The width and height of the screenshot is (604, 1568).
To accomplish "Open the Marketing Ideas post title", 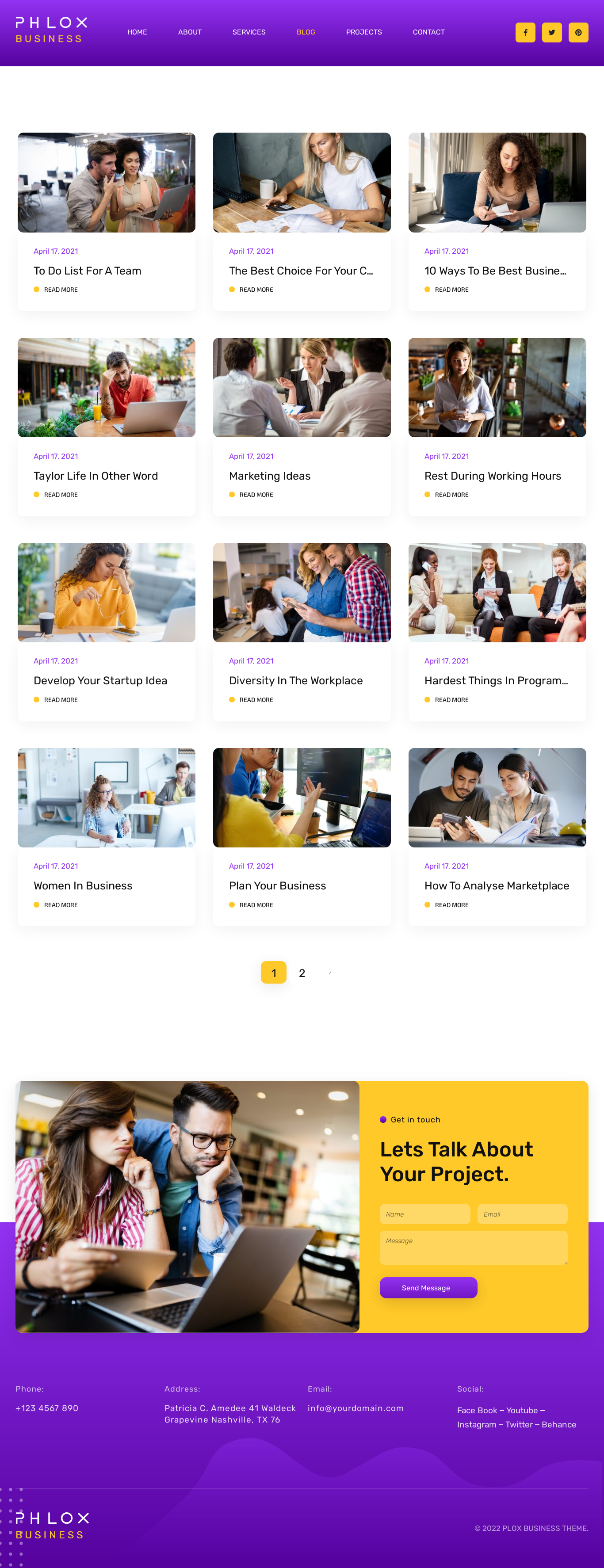I will 270,476.
